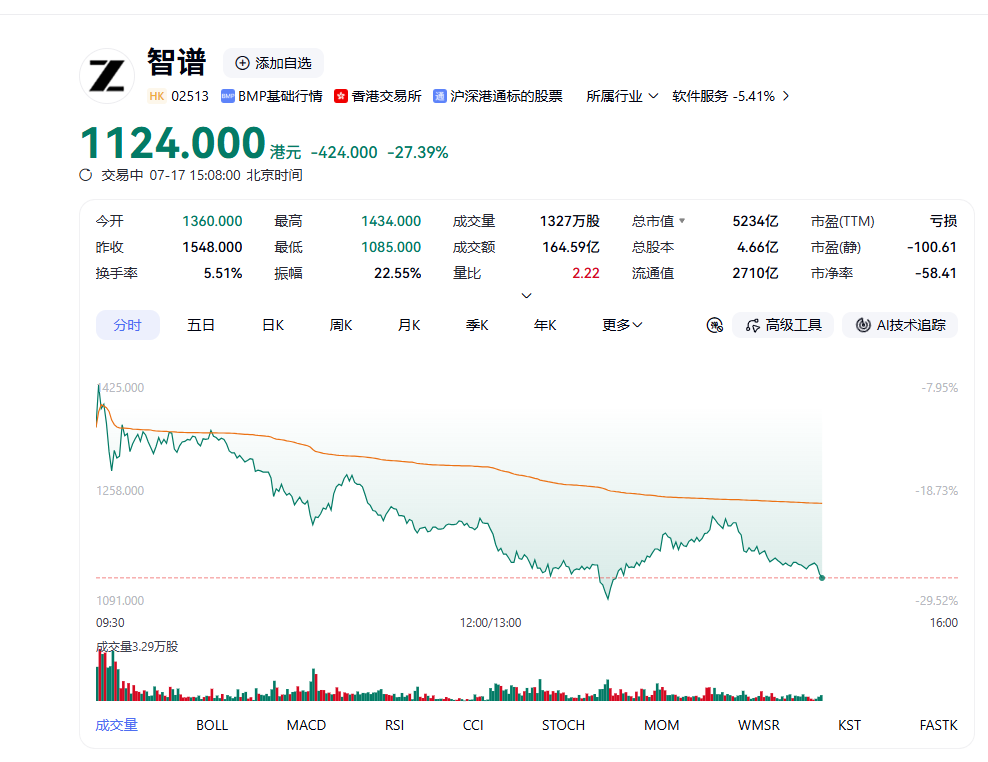Expand the 所属行业 dropdown
The width and height of the screenshot is (988, 762).
click(x=622, y=96)
